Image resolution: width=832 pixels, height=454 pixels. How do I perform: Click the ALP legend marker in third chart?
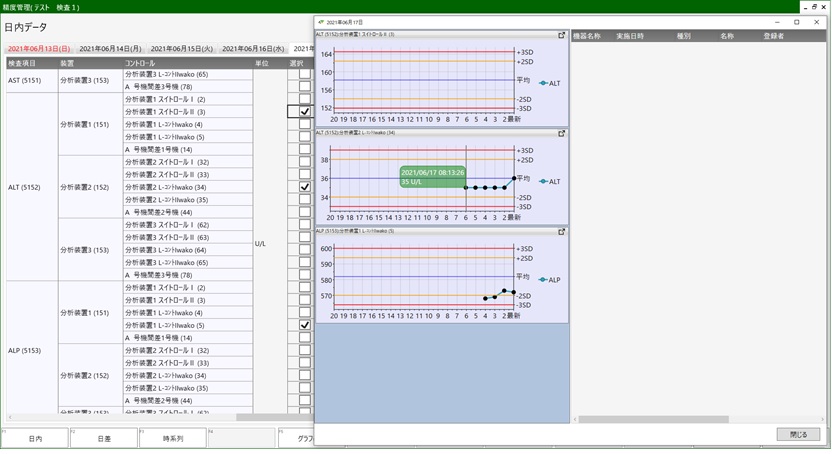pos(543,280)
